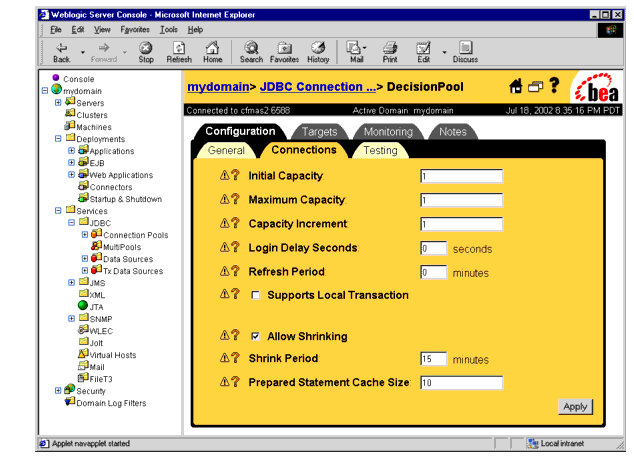Click the Prepared Statement Cache Size field

click(461, 383)
